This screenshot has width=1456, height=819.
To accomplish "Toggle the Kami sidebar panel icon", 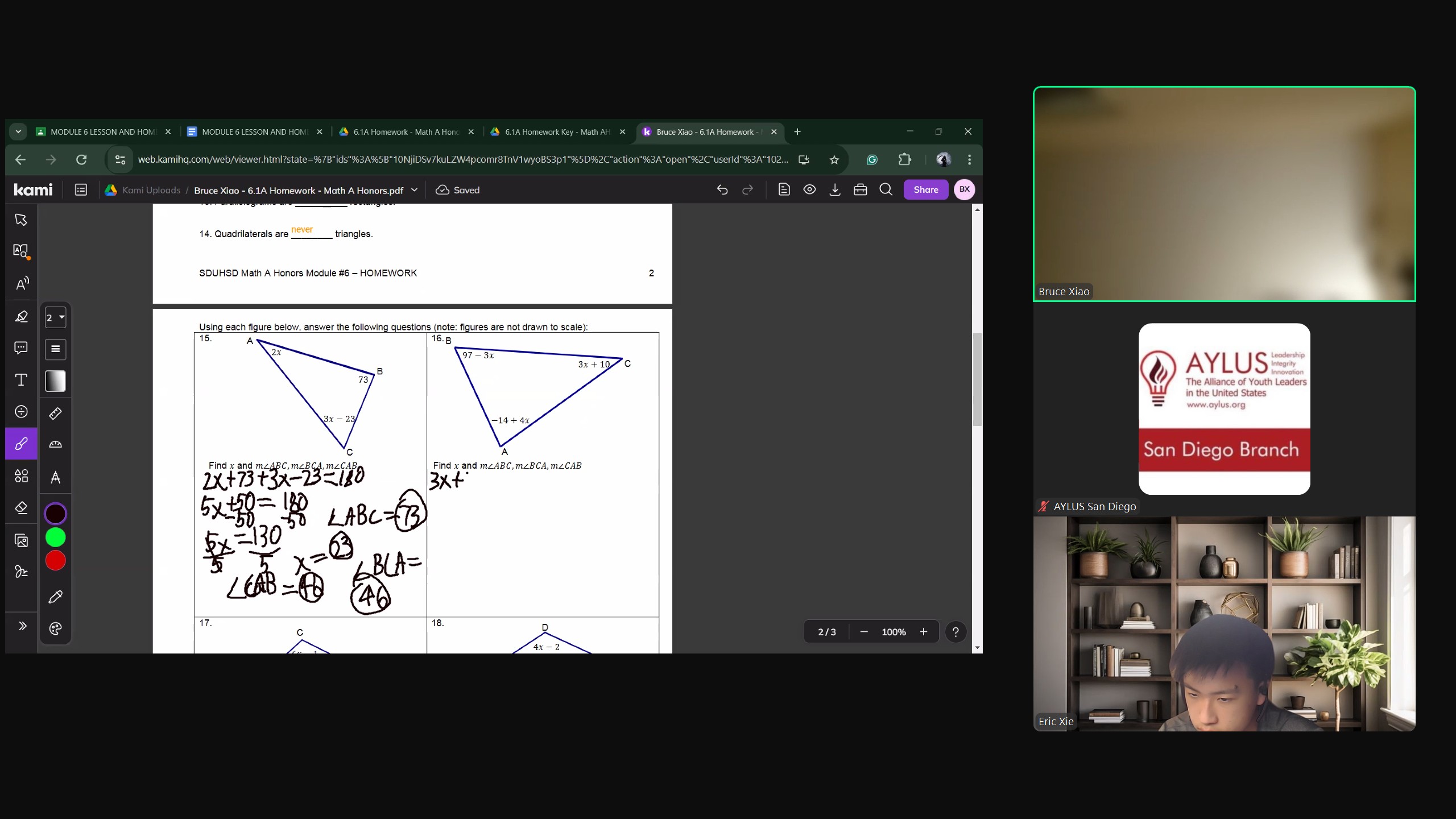I will point(81,190).
